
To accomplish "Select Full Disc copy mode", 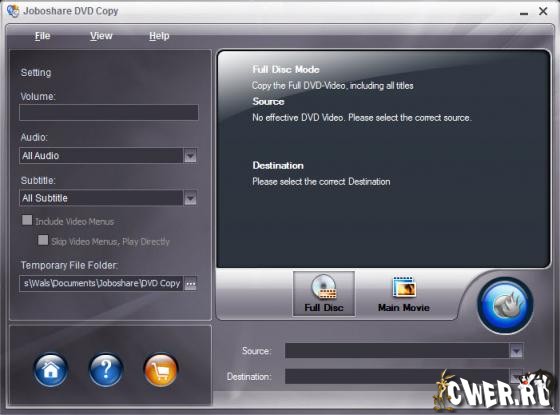I will (324, 294).
